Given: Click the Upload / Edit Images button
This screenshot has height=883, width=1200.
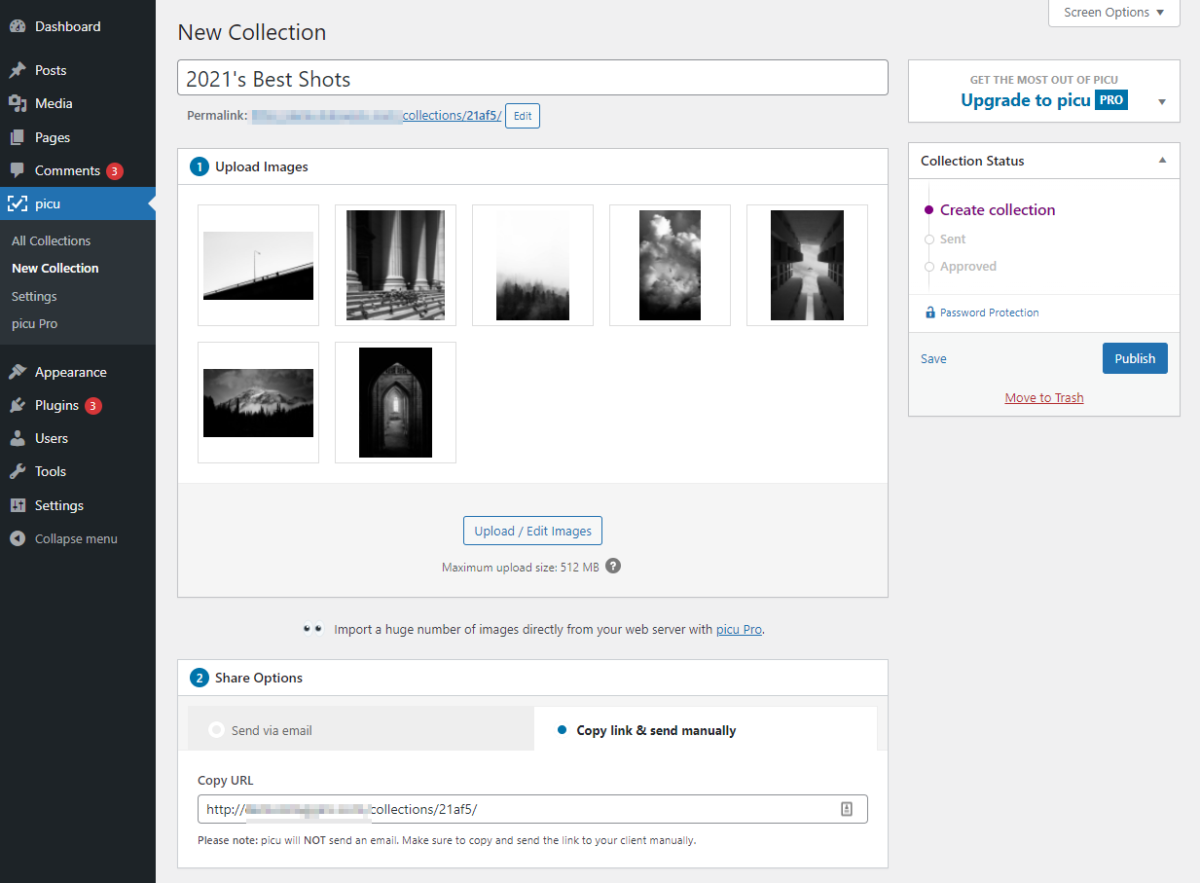Looking at the screenshot, I should [533, 531].
